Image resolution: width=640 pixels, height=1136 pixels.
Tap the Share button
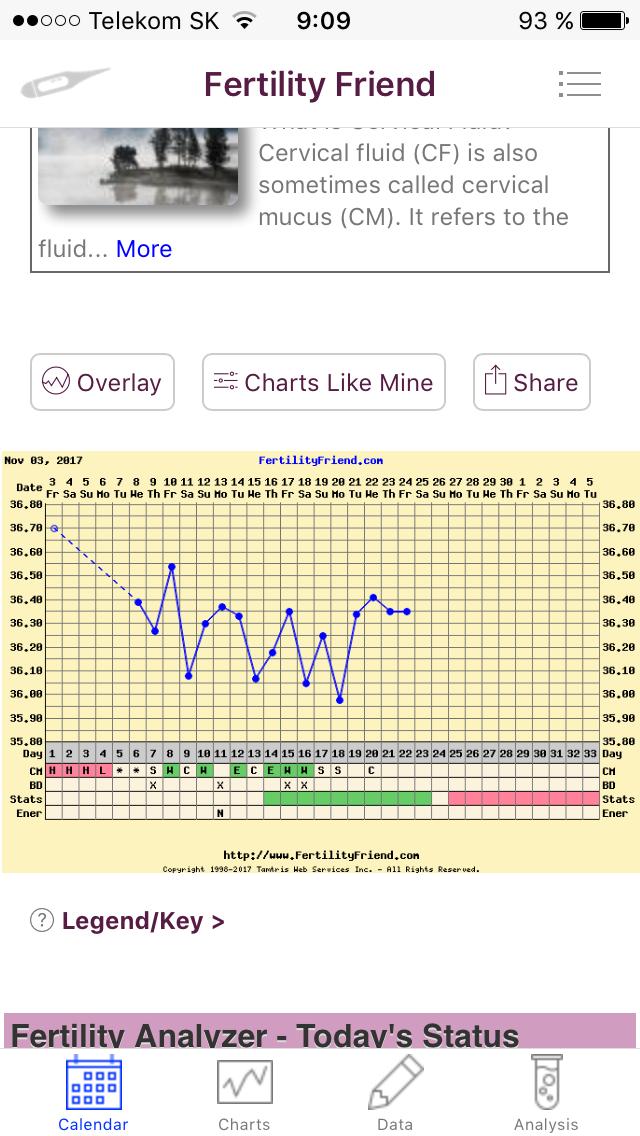coord(532,382)
